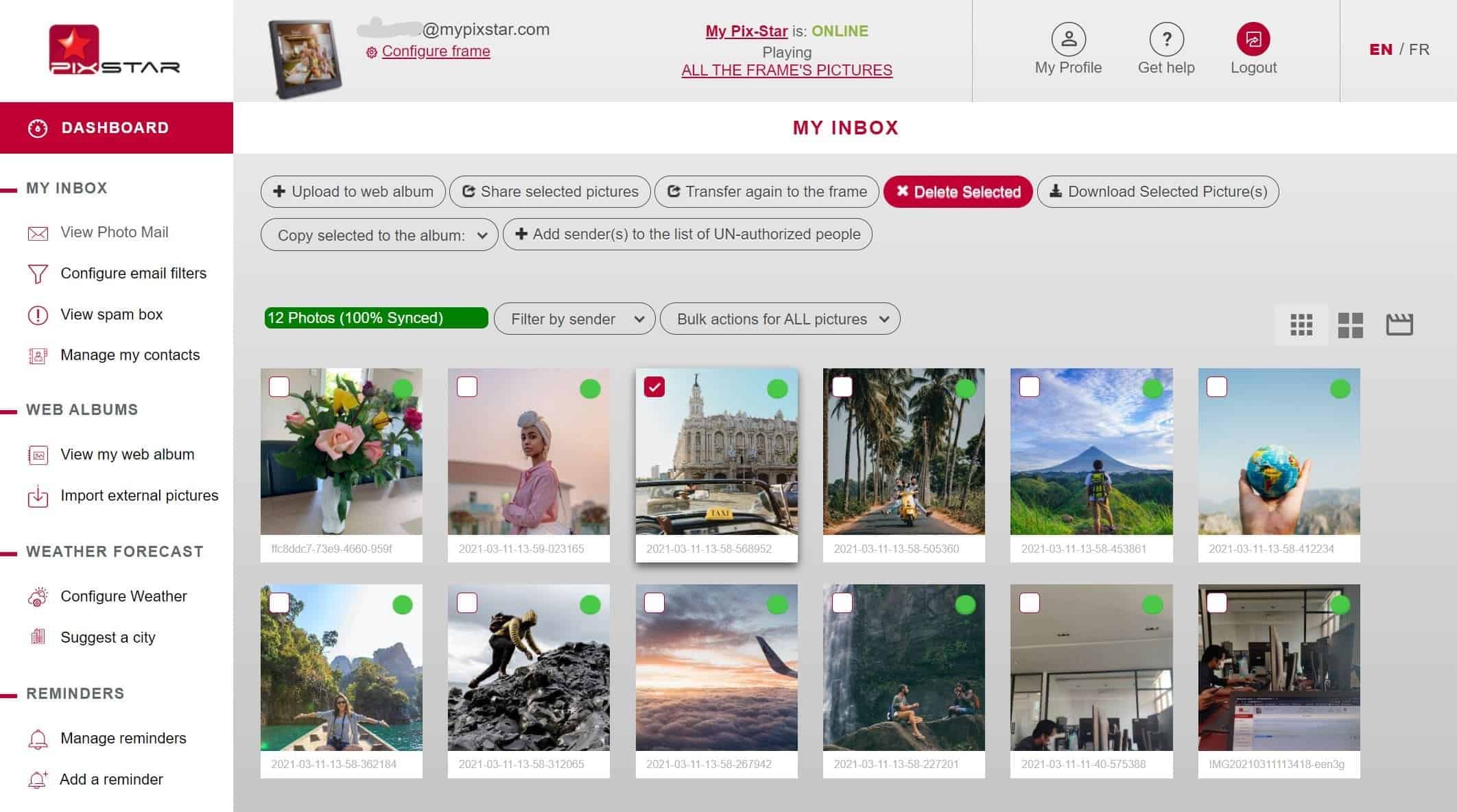Open the Configure email filters funnel icon
This screenshot has width=1457, height=812.
coord(36,274)
